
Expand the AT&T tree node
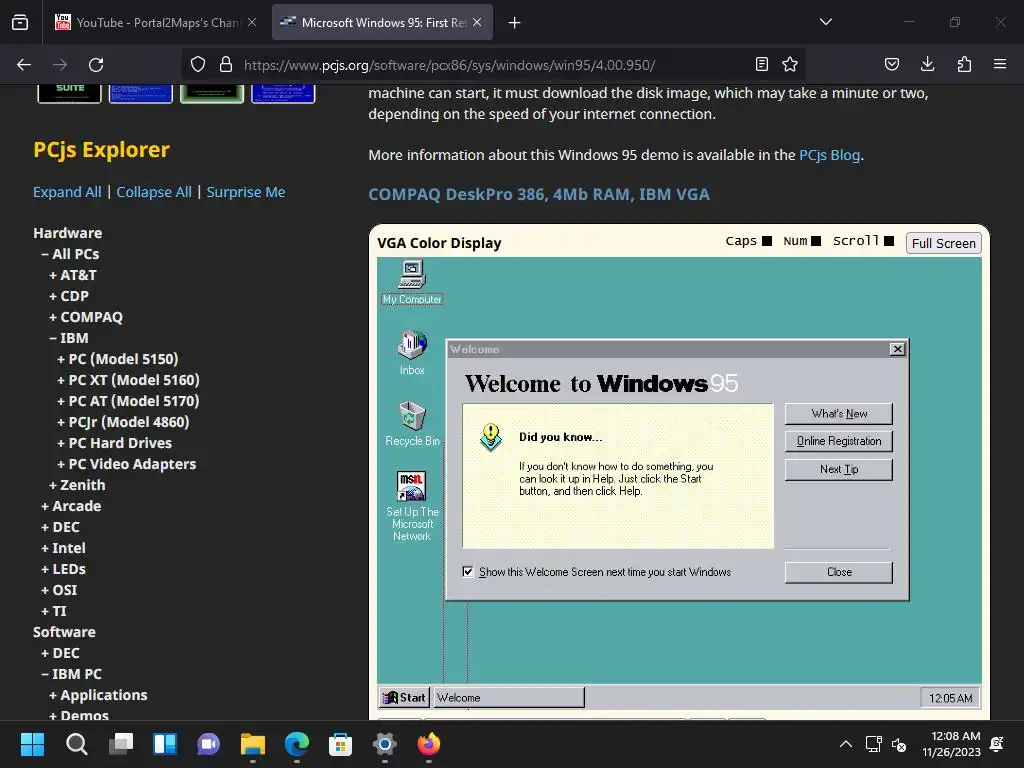coord(72,275)
